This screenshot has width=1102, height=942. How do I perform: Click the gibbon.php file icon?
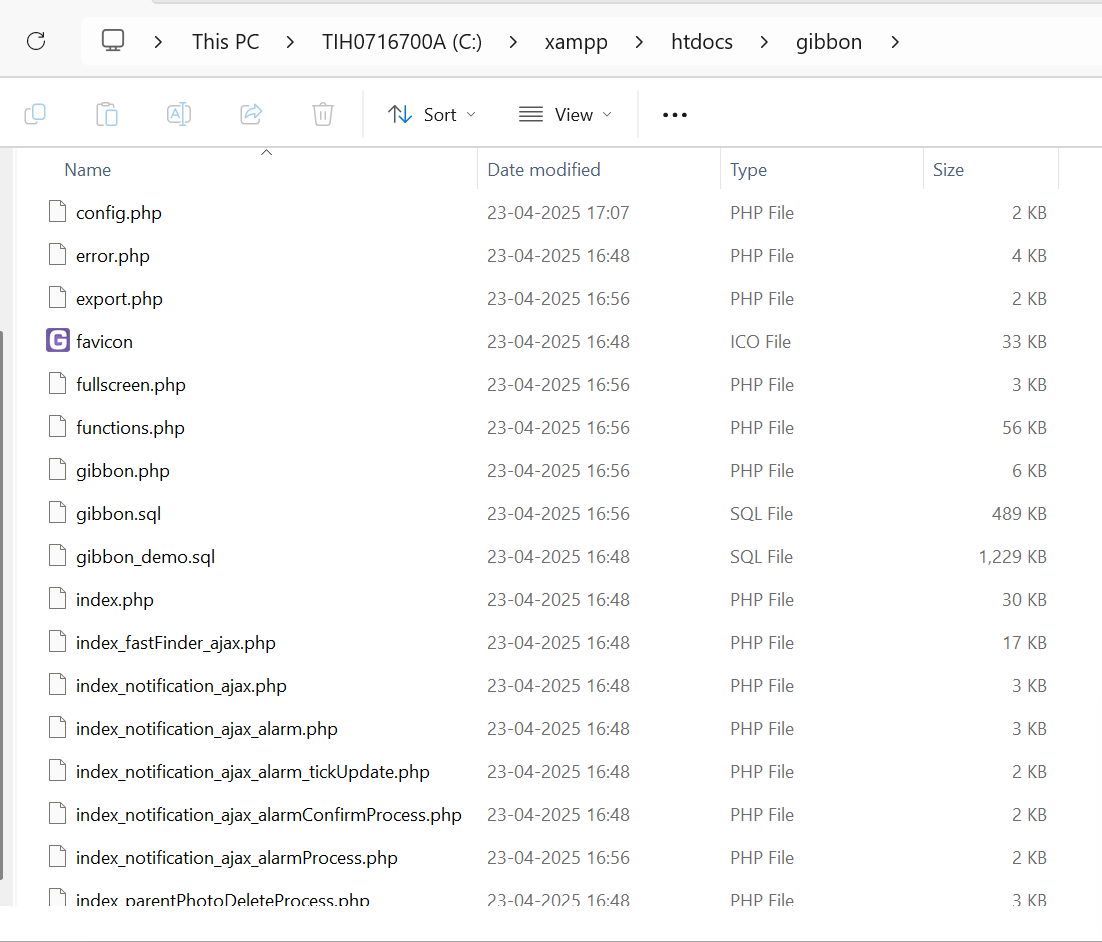(x=58, y=470)
